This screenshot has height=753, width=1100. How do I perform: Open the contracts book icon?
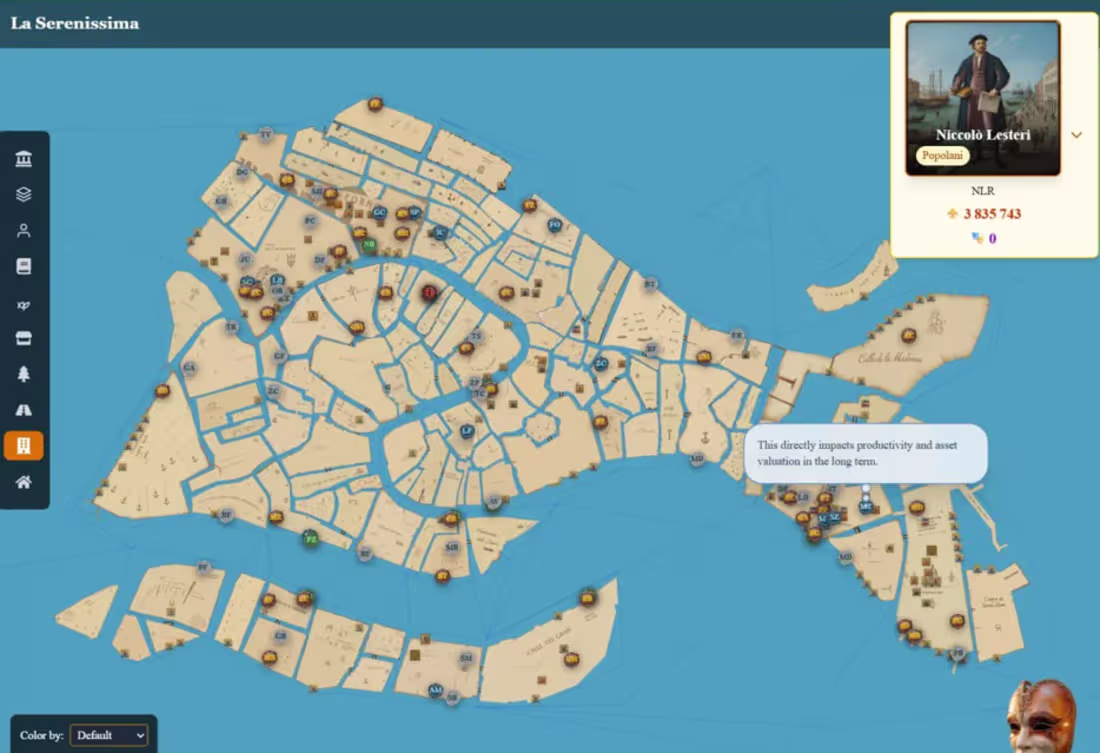pos(24,266)
